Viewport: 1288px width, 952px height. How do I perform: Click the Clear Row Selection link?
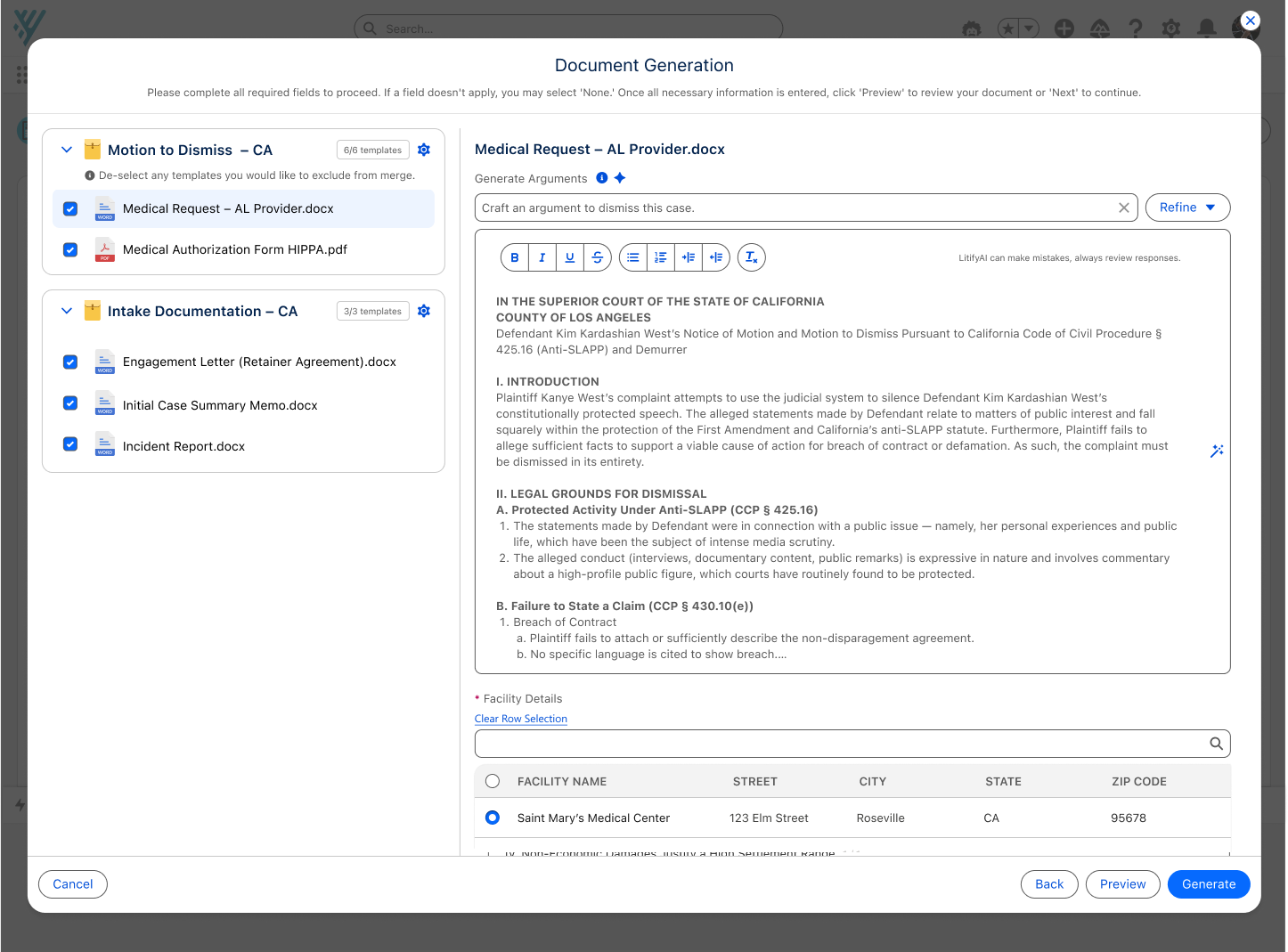pos(521,719)
